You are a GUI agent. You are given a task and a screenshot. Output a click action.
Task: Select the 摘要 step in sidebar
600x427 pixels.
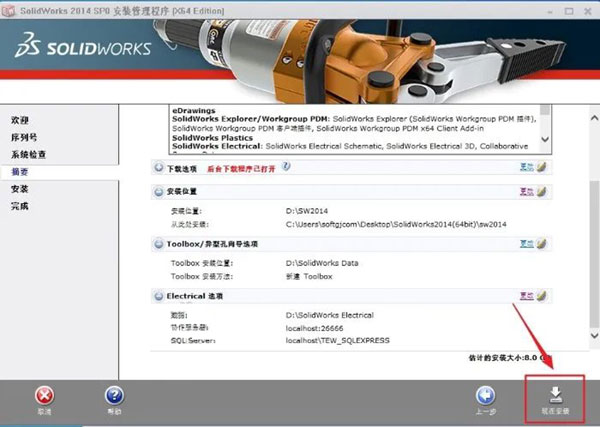pos(20,172)
